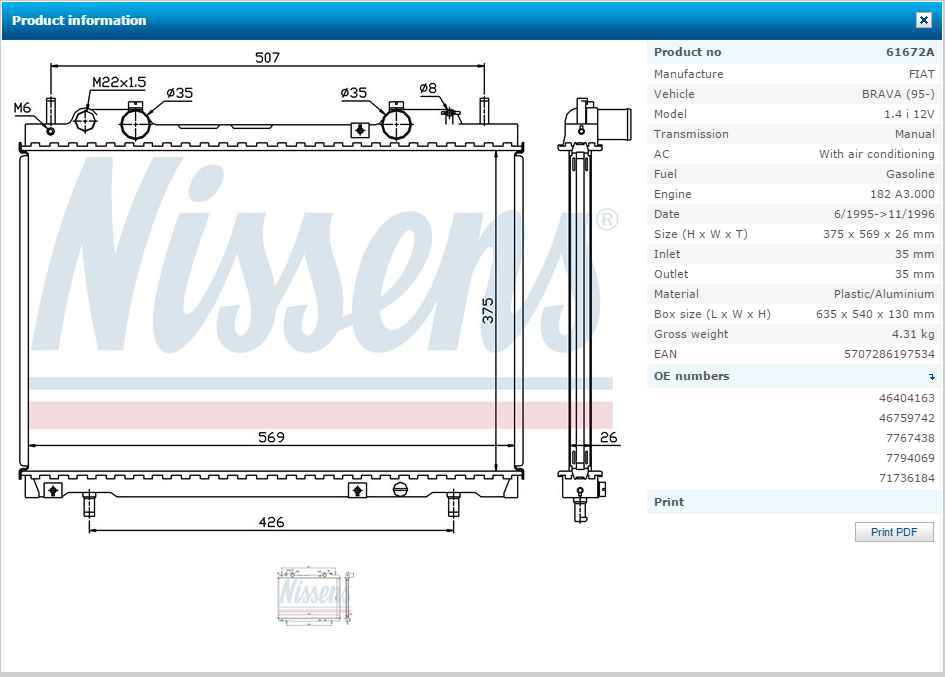Click the 'Engine' label
This screenshot has width=945, height=677.
(673, 194)
